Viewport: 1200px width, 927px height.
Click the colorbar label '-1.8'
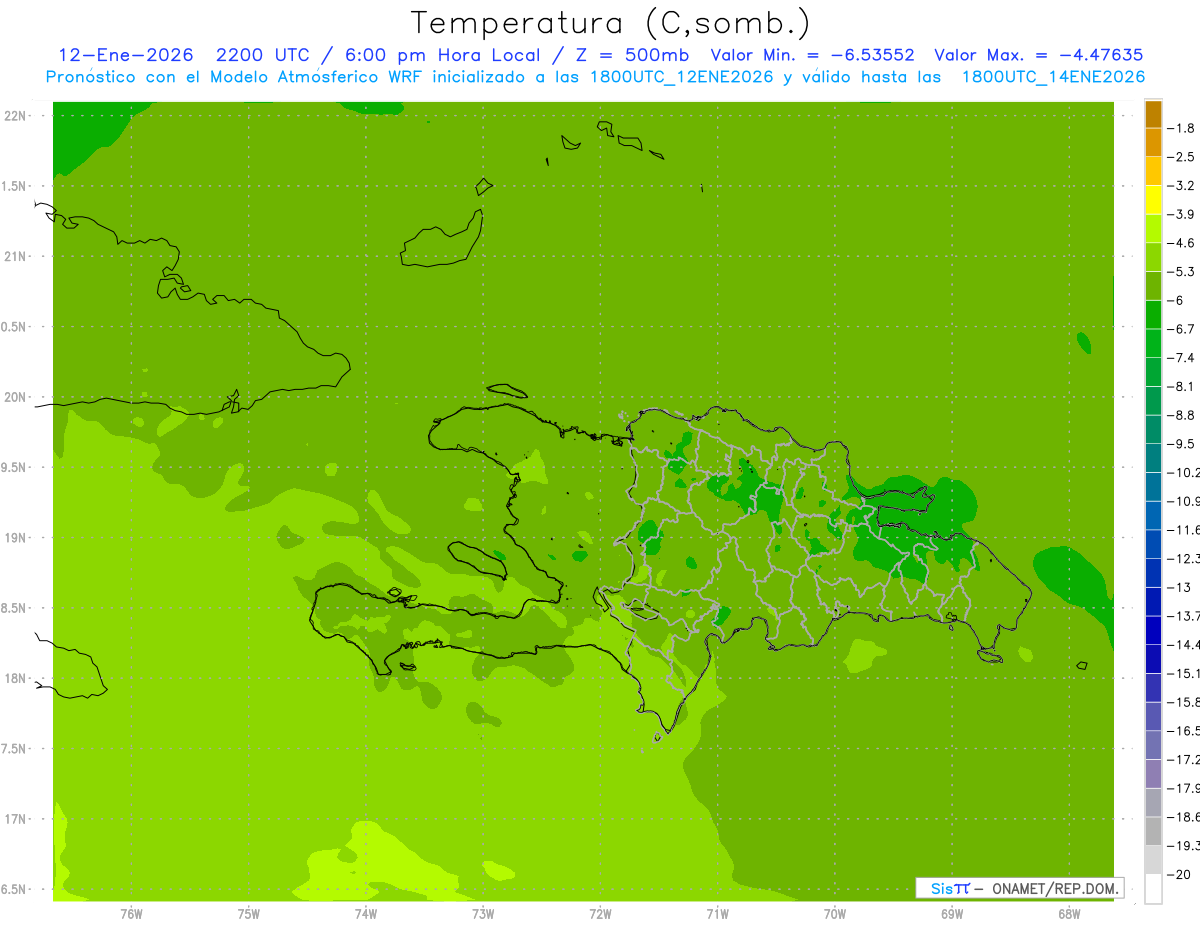click(1181, 128)
